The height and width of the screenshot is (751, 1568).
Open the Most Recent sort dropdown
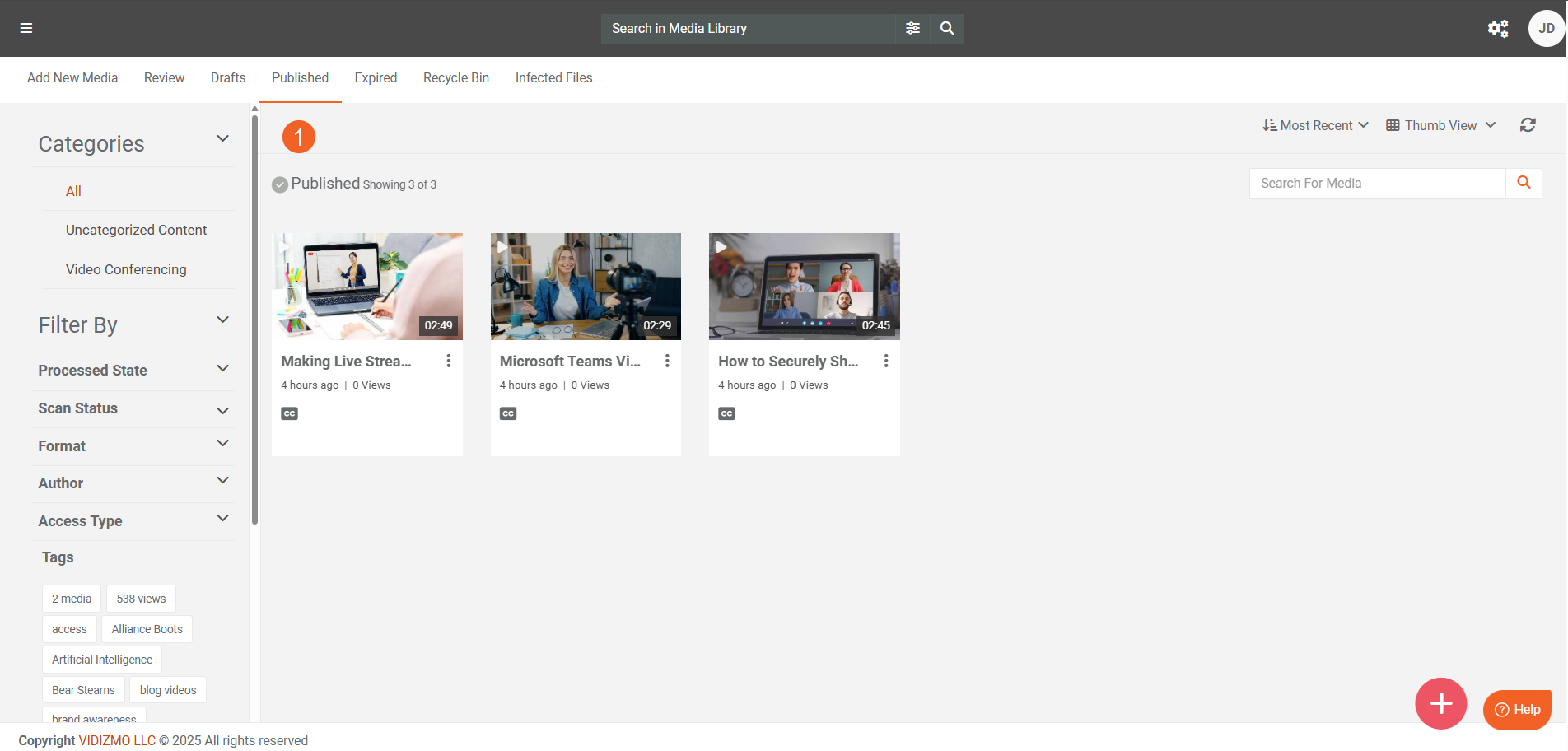1315,125
